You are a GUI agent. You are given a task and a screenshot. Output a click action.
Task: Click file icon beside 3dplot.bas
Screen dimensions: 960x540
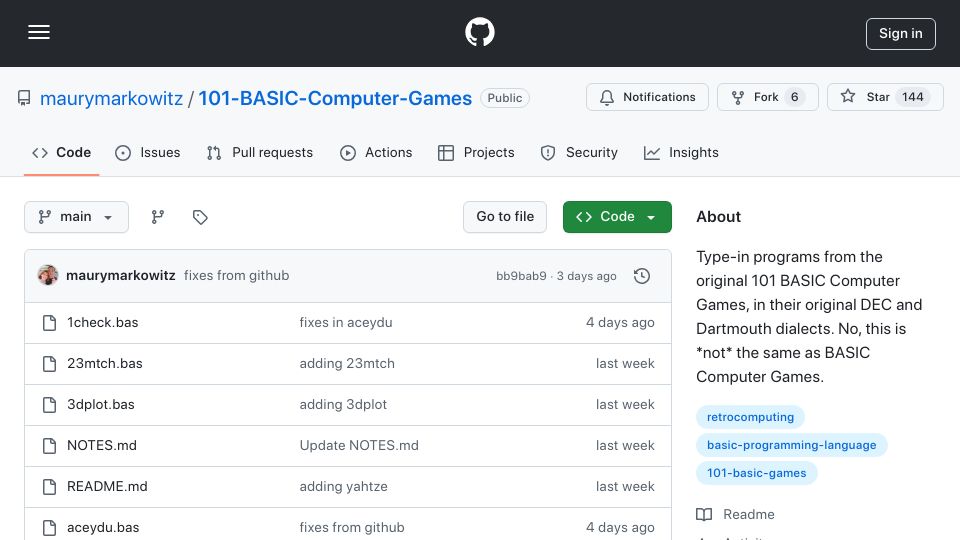(50, 405)
